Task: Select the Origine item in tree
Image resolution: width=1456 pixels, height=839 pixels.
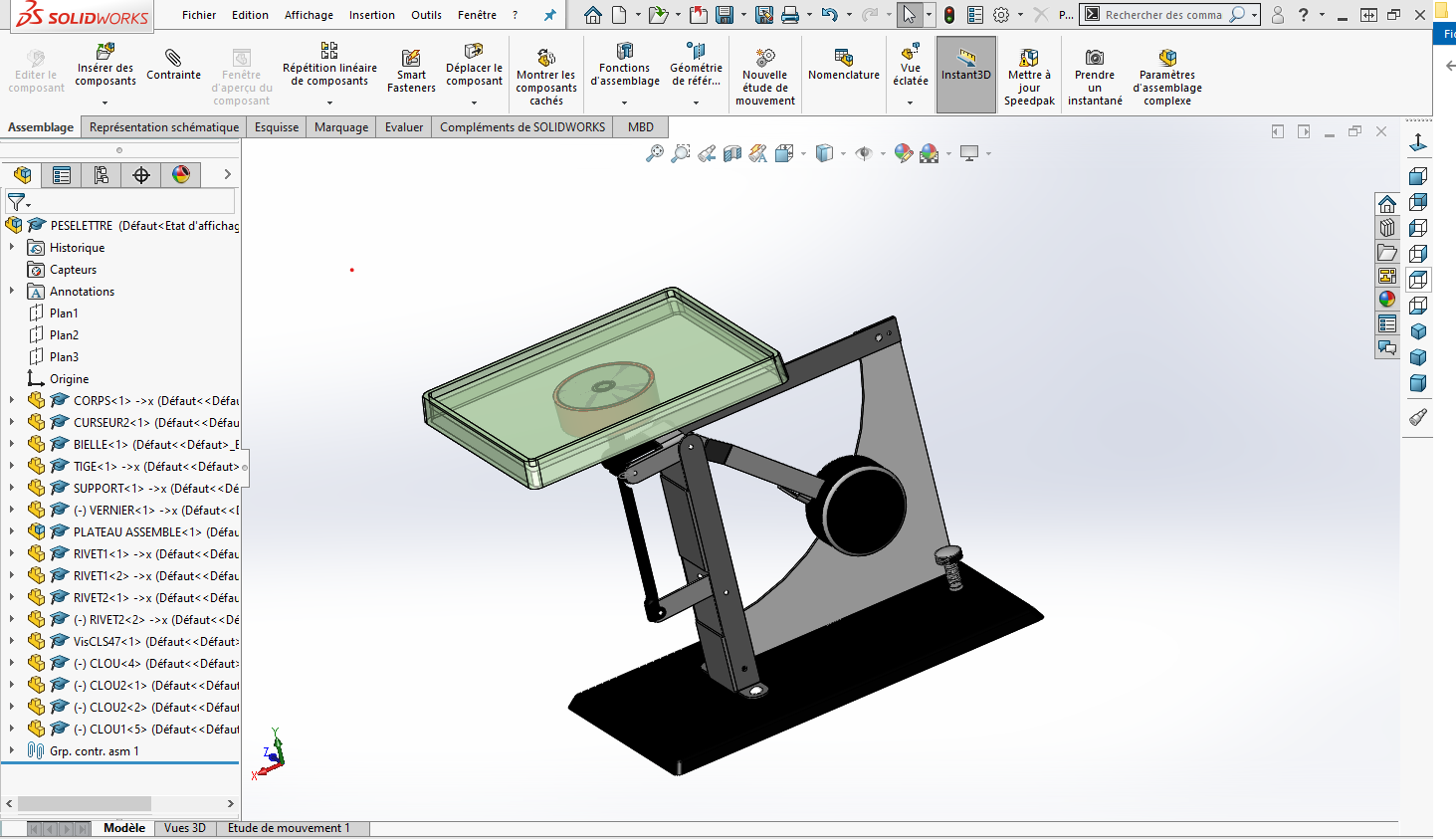Action: pyautogui.click(x=69, y=378)
